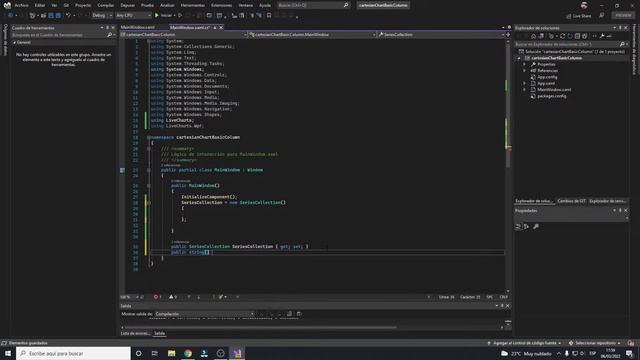Expand the MainWindow.xaml node in Solution Explorer

[x=524, y=90]
